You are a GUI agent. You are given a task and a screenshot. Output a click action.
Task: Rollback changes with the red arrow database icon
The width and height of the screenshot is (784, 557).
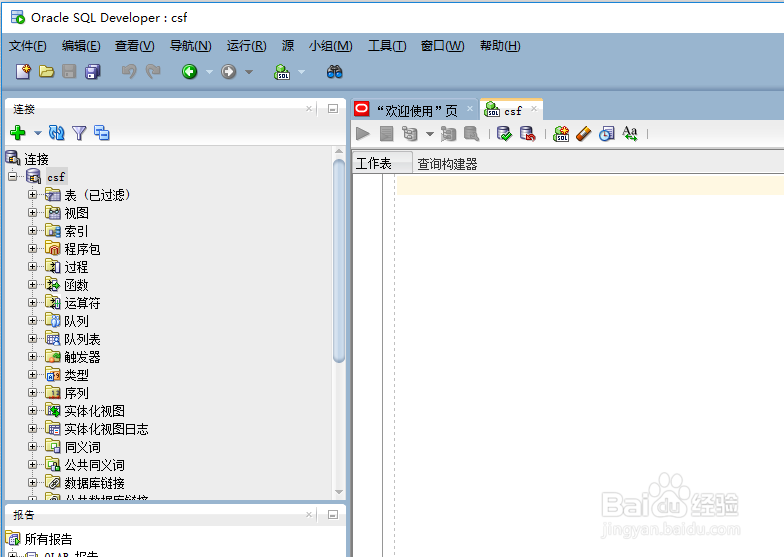[528, 134]
